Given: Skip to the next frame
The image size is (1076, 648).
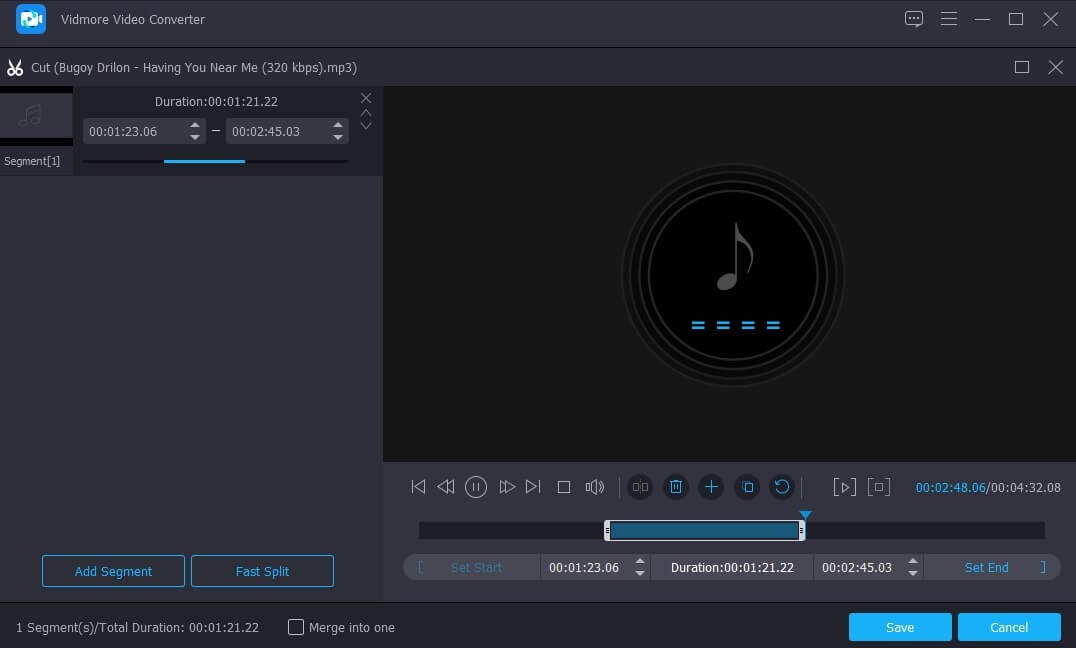Looking at the screenshot, I should (533, 487).
